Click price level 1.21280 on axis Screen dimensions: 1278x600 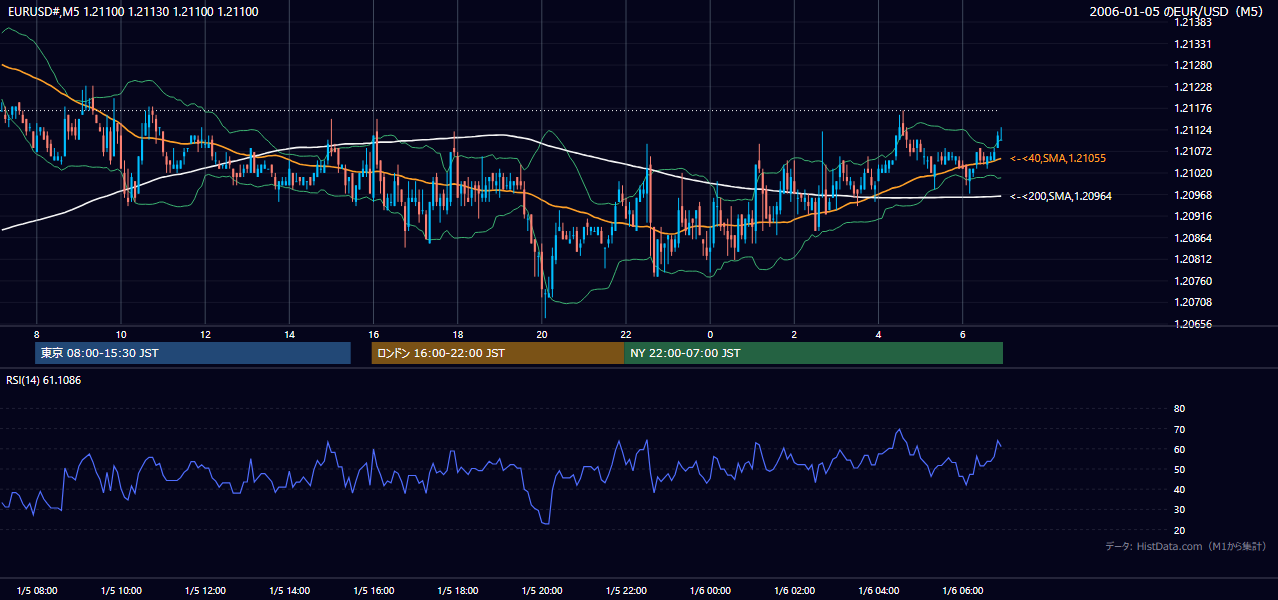coord(1192,65)
